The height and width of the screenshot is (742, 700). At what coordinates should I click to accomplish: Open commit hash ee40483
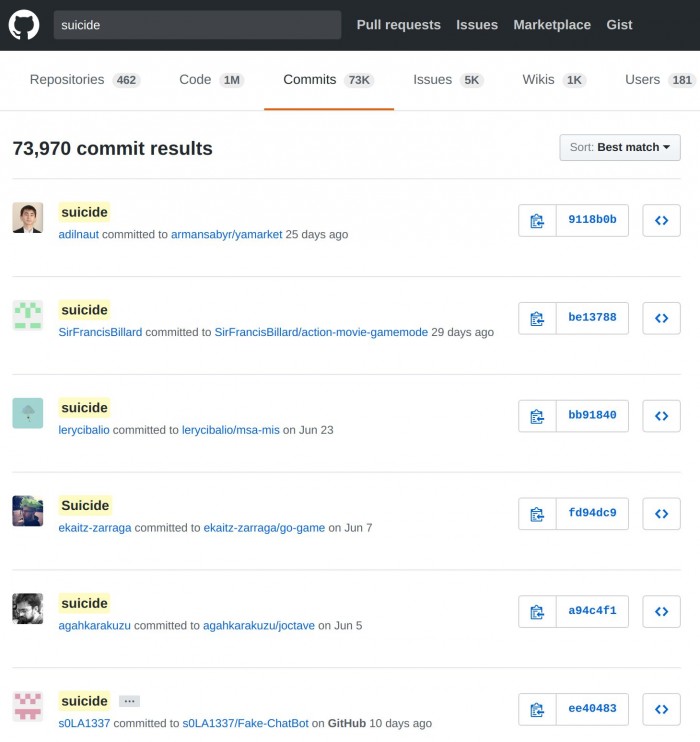pyautogui.click(x=593, y=709)
